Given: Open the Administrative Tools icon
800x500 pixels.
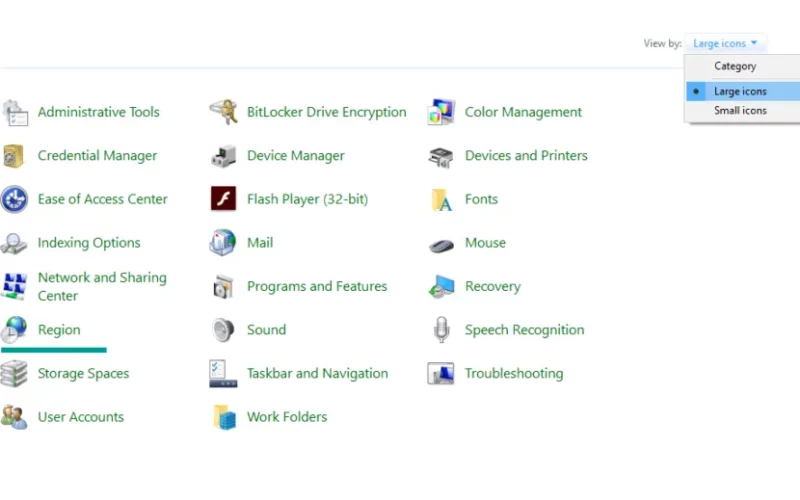Looking at the screenshot, I should [x=15, y=112].
